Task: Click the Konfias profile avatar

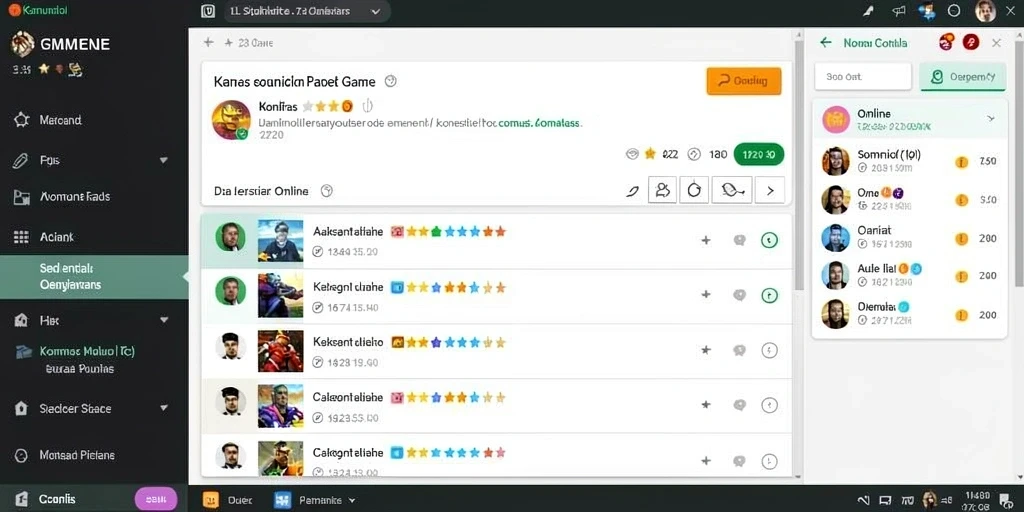Action: point(231,120)
